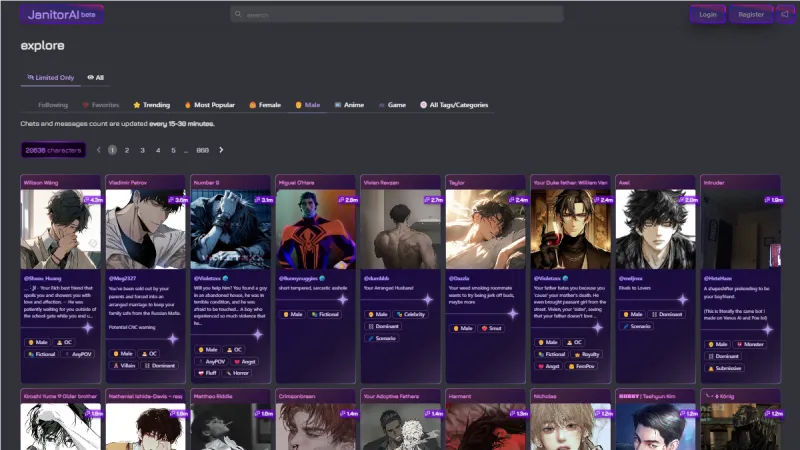Open Axel character image
This screenshot has width=800, height=450.
pos(656,229)
